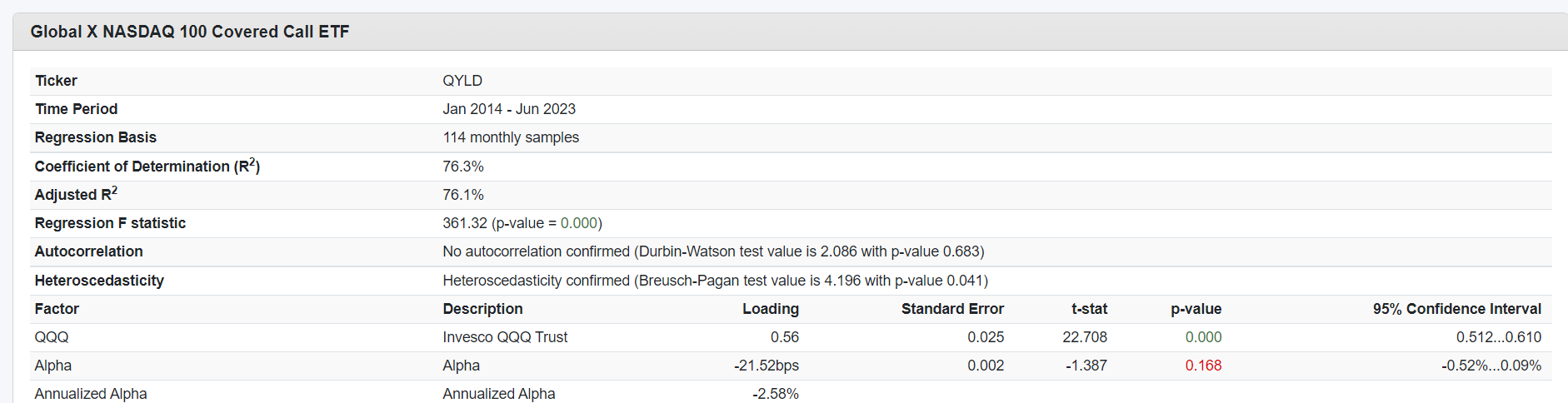Screen dimensions: 1568x403
Task: Click the 95% Confidence Interval column header
Action: coord(1456,309)
